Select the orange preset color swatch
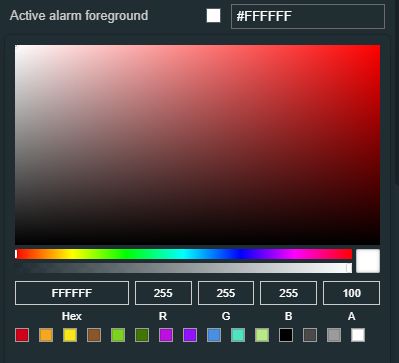Image resolution: width=399 pixels, height=363 pixels. [x=46, y=335]
